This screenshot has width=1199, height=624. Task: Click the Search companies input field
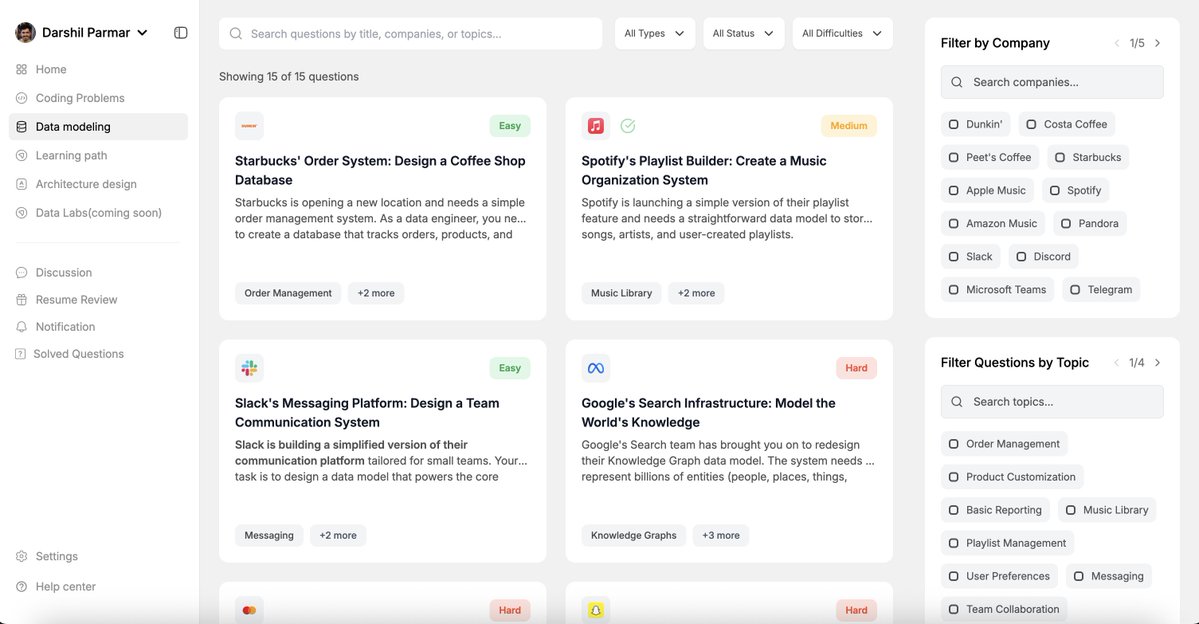[x=1052, y=82]
